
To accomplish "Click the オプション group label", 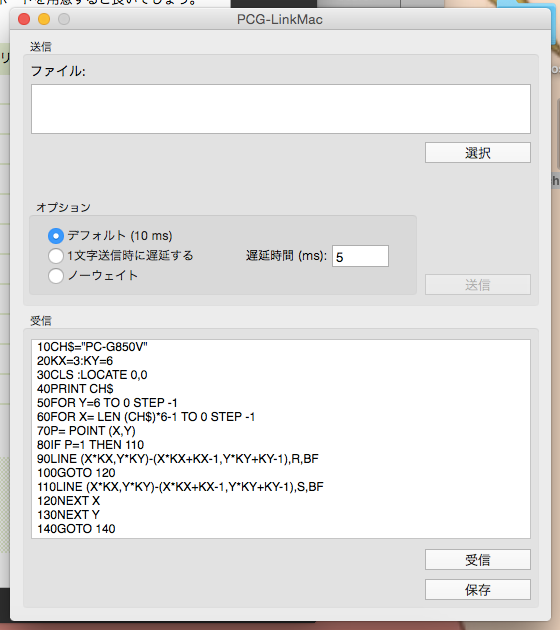I will tap(63, 207).
